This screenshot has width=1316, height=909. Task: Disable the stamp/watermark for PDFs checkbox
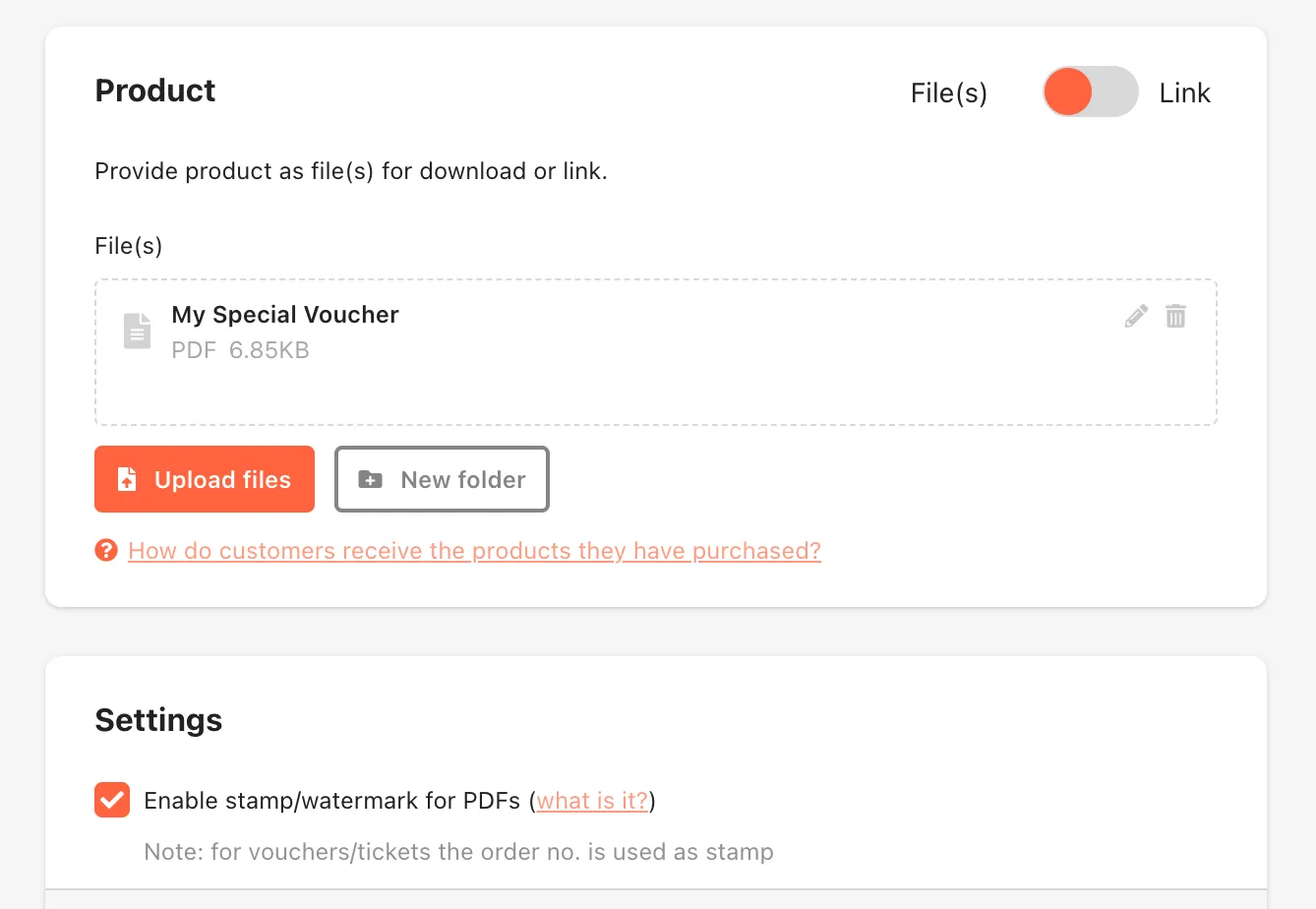pos(112,800)
